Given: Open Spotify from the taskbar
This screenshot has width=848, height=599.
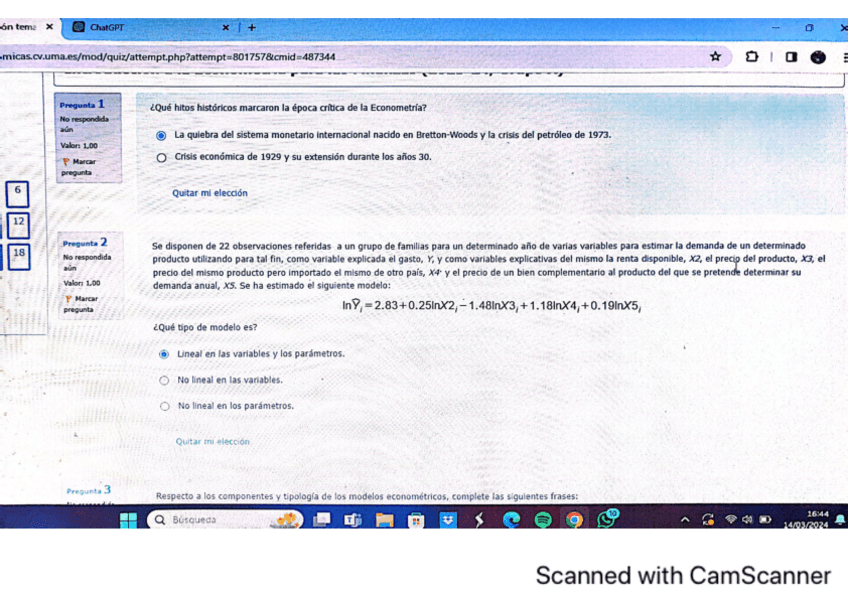Looking at the screenshot, I should click(x=542, y=520).
